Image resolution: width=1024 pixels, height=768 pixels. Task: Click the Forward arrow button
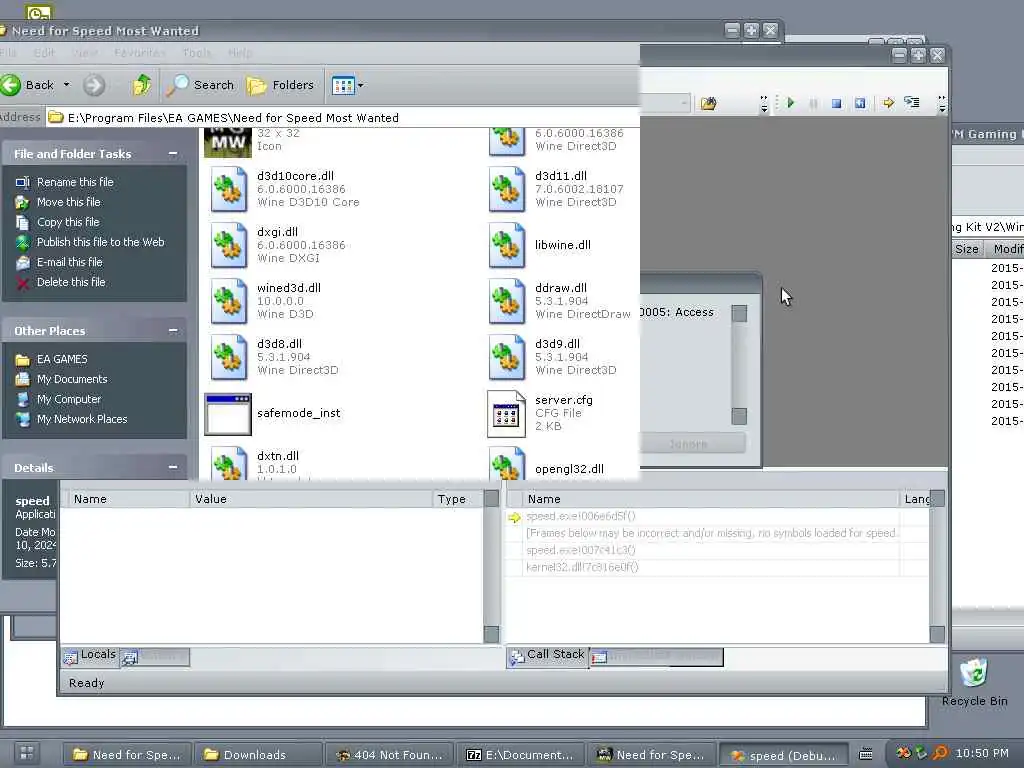[x=94, y=85]
